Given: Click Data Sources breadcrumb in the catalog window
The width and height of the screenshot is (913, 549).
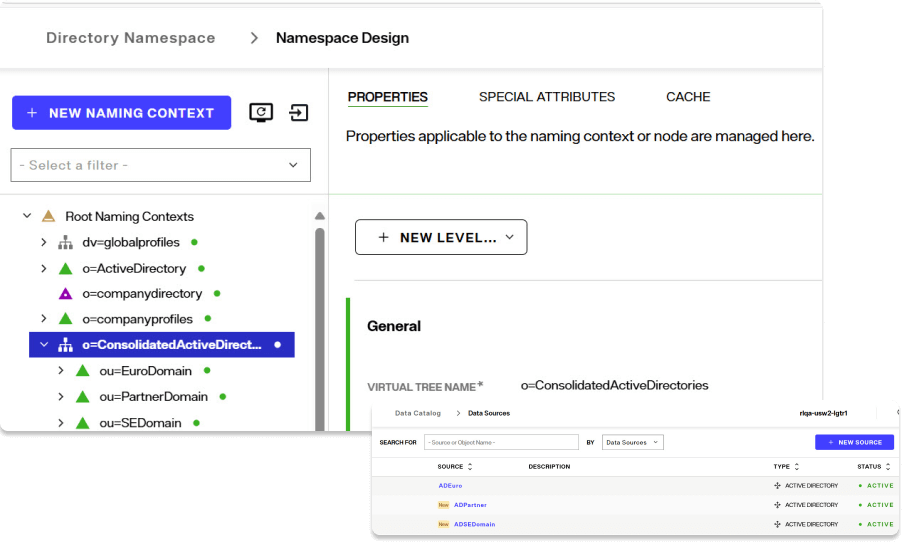Looking at the screenshot, I should pos(489,413).
